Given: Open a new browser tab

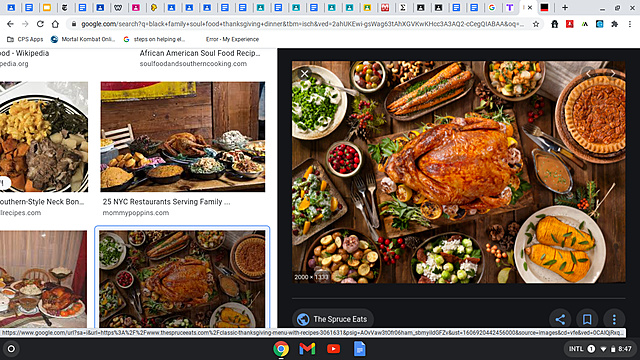Looking at the screenshot, I should [x=565, y=7].
